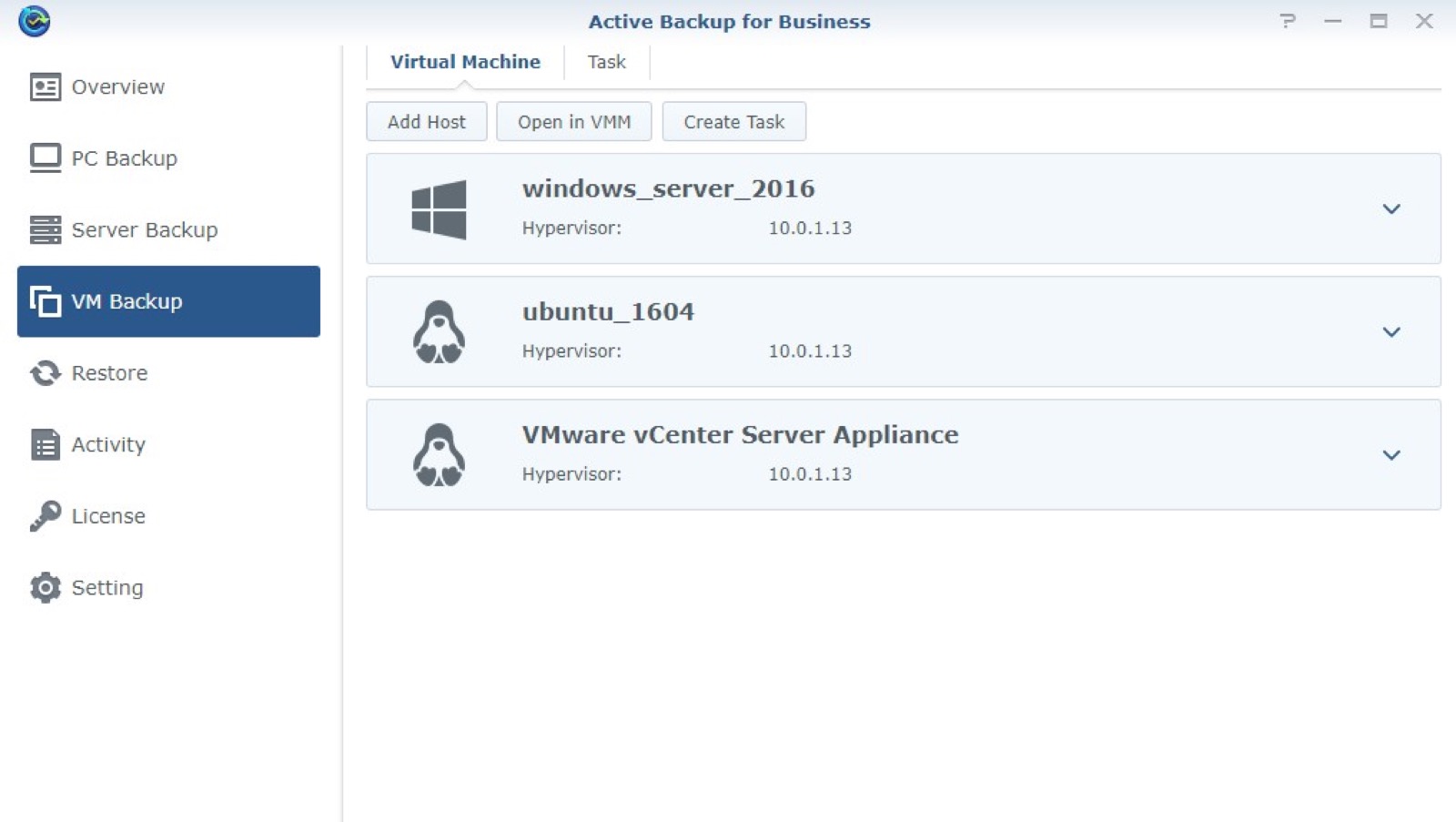
Task: Expand the ubuntu_1604 details chevron
Action: [1390, 332]
